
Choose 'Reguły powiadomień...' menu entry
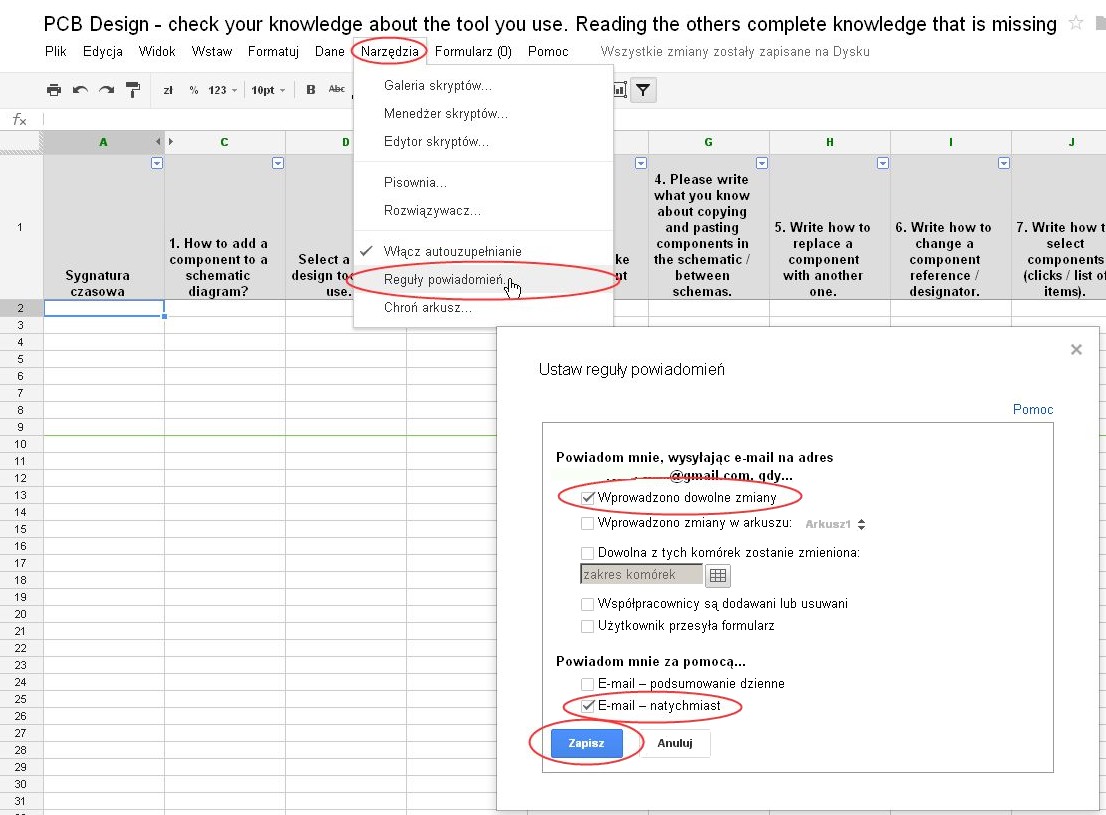click(x=483, y=279)
